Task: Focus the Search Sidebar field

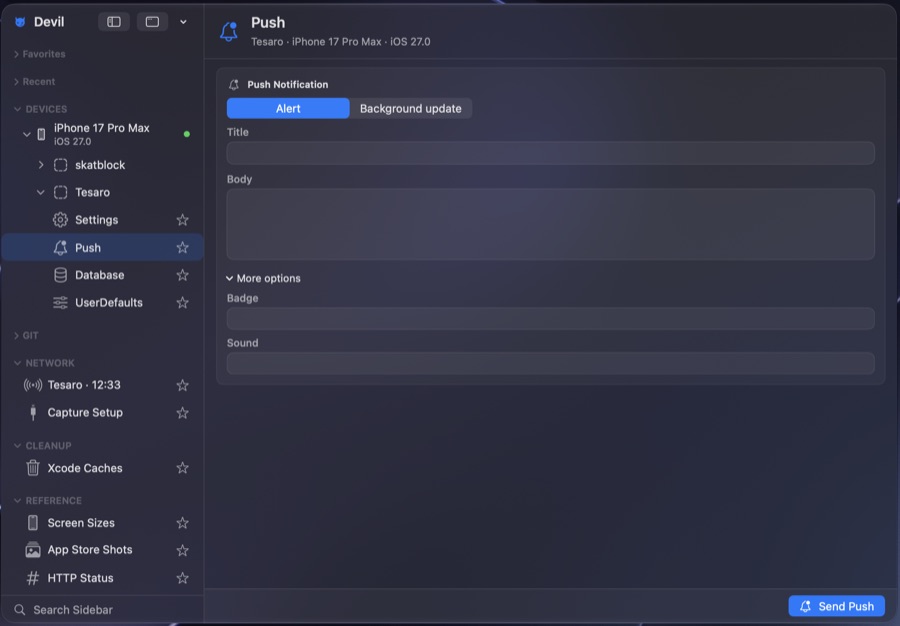Action: (102, 609)
